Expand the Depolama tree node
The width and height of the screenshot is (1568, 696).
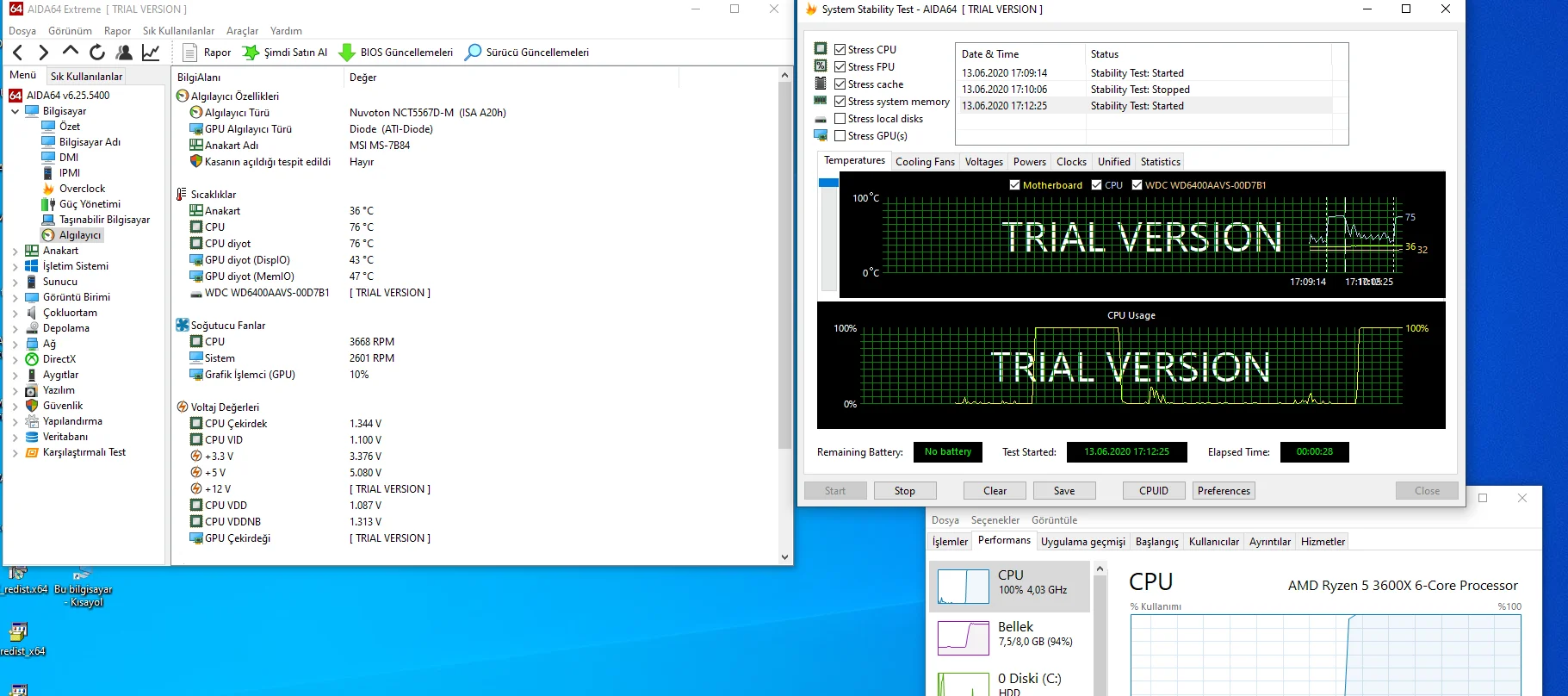tap(15, 328)
